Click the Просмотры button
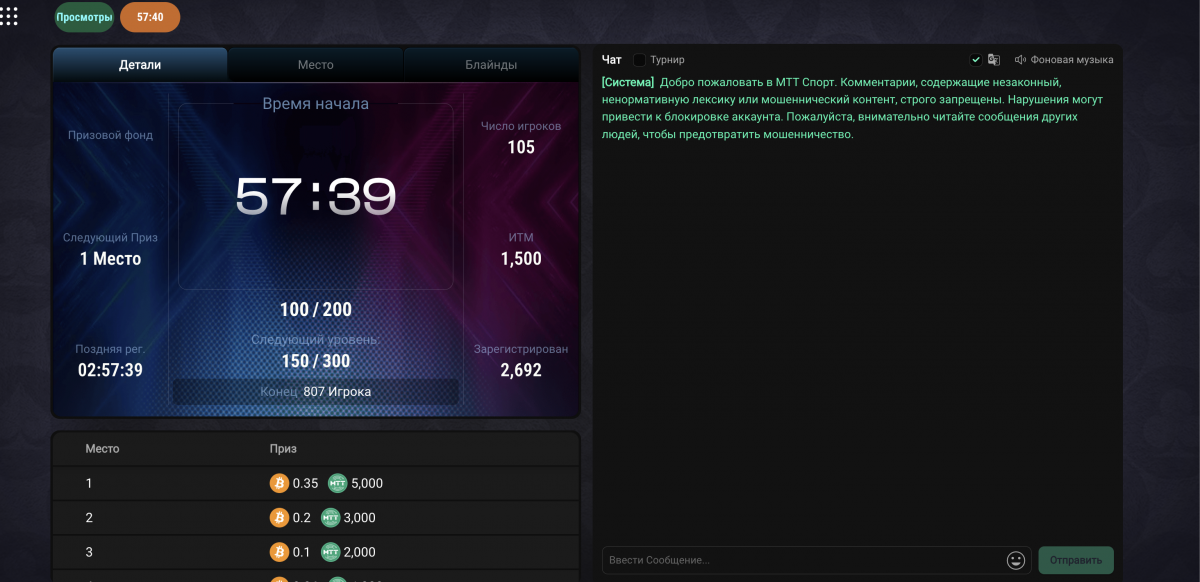The height and width of the screenshot is (582, 1200). 84,17
